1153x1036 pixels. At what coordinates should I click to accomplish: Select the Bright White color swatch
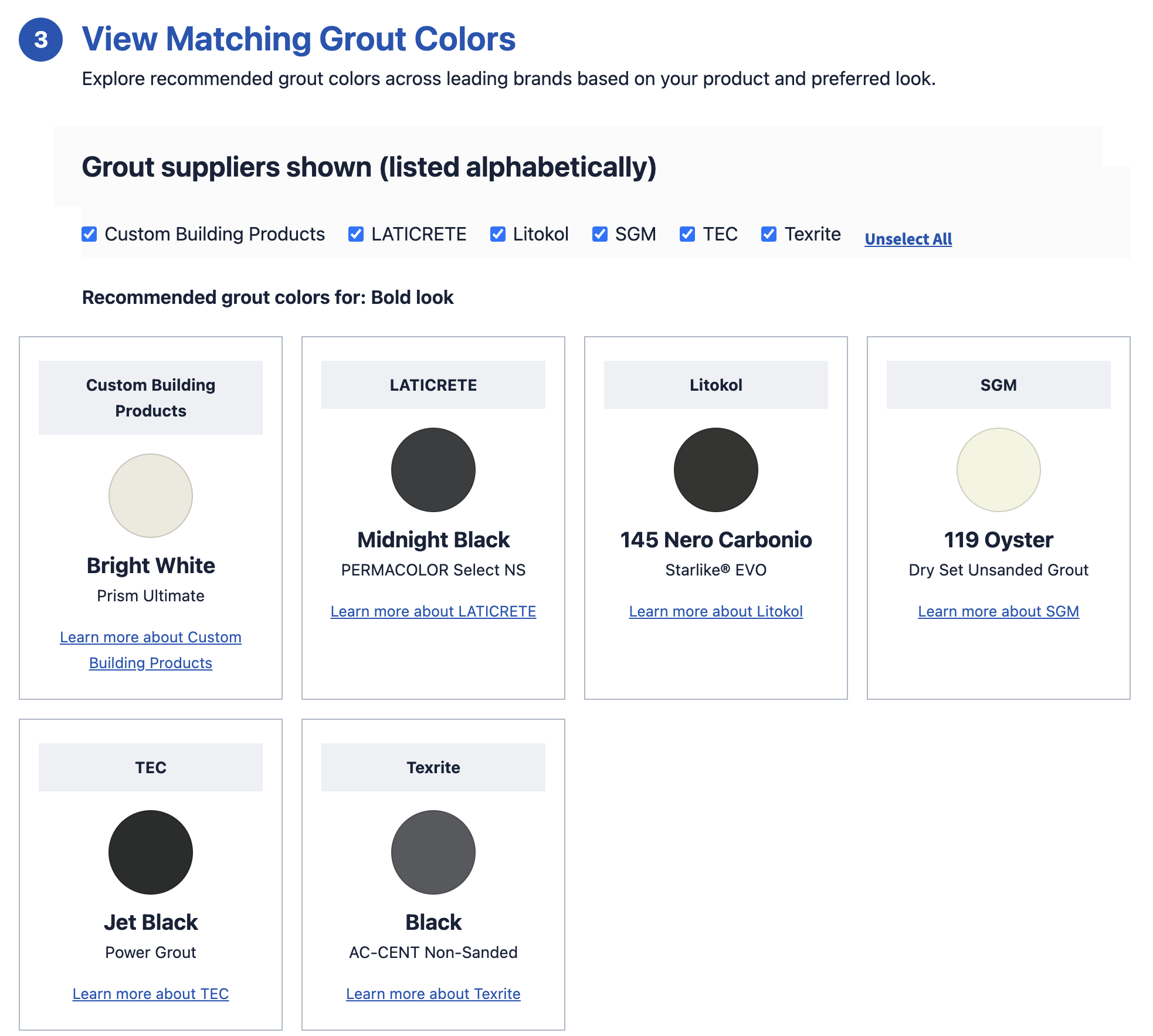[151, 496]
